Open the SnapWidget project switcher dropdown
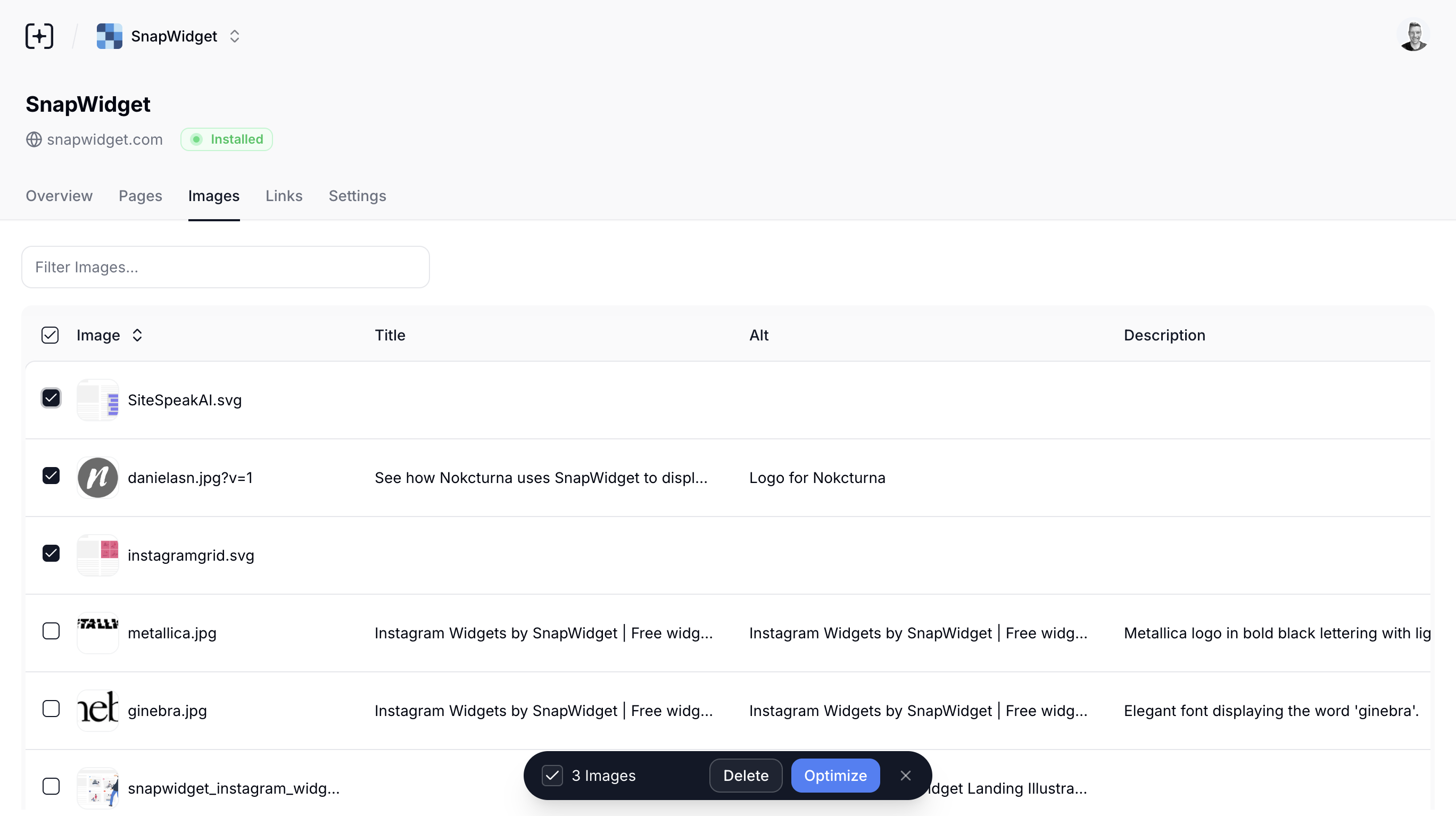Viewport: 1456px width, 816px height. point(235,36)
